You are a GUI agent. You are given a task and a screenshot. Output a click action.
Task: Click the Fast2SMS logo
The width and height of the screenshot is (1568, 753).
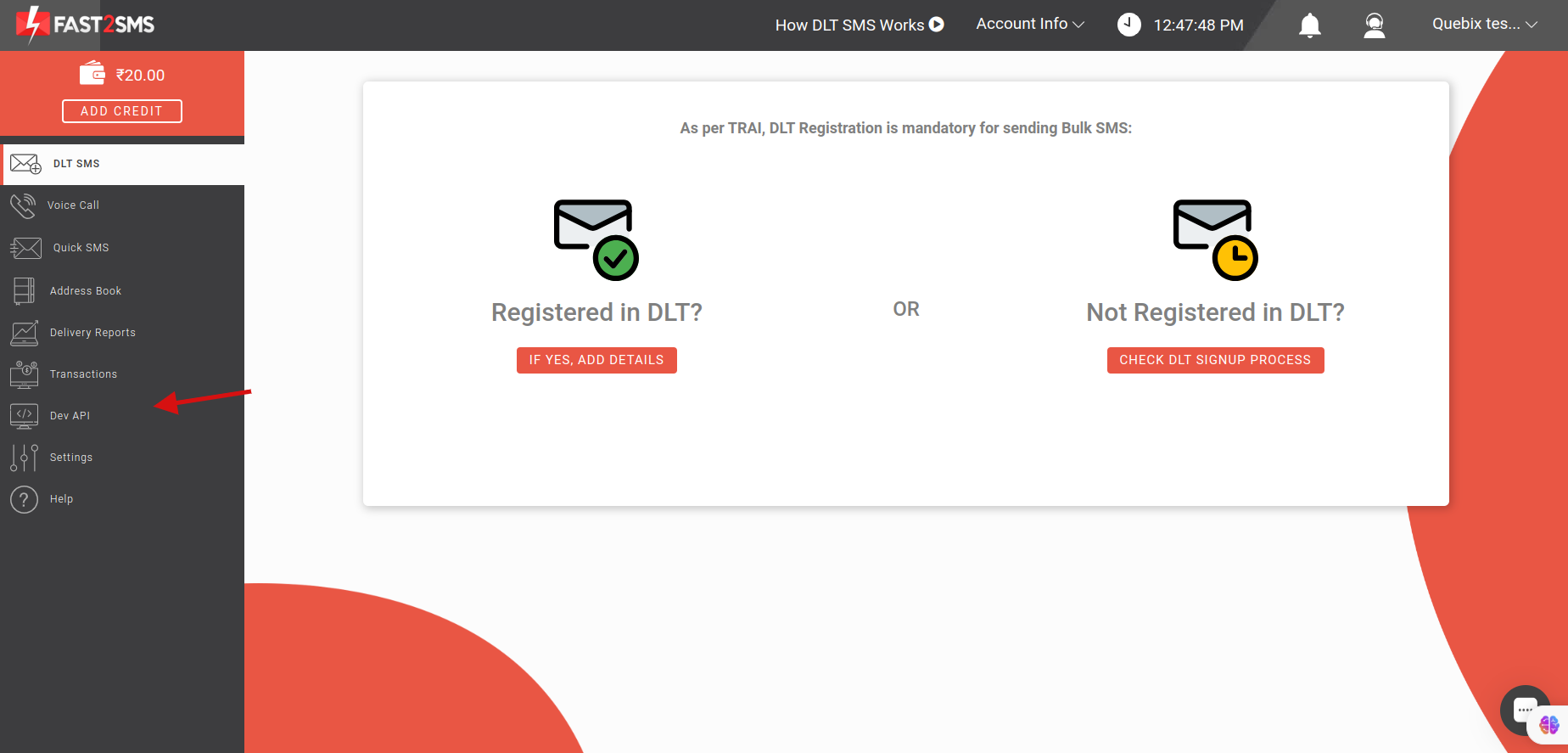[85, 25]
